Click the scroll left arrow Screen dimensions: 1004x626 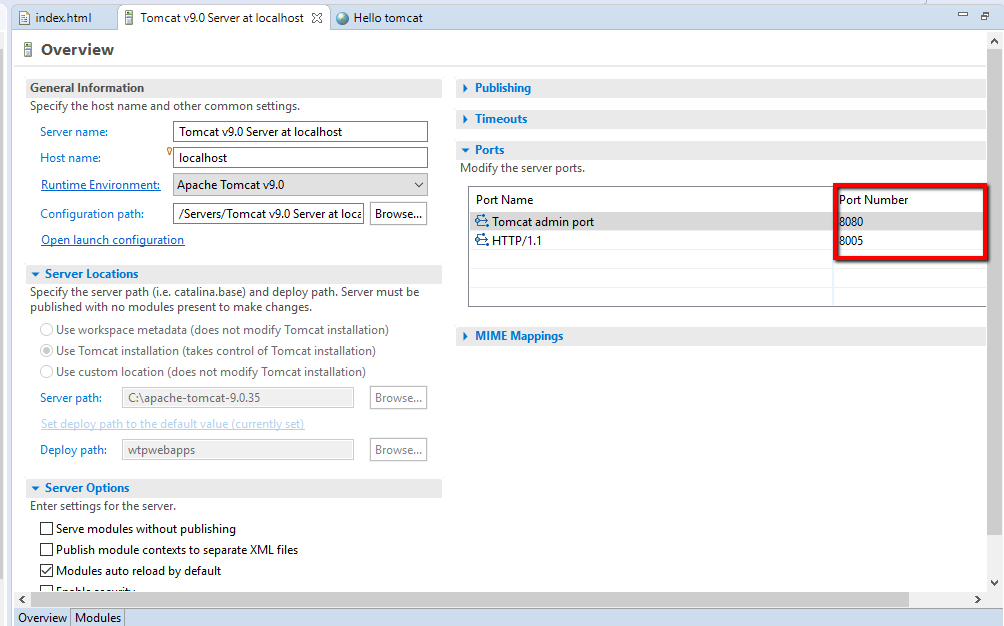coord(22,600)
